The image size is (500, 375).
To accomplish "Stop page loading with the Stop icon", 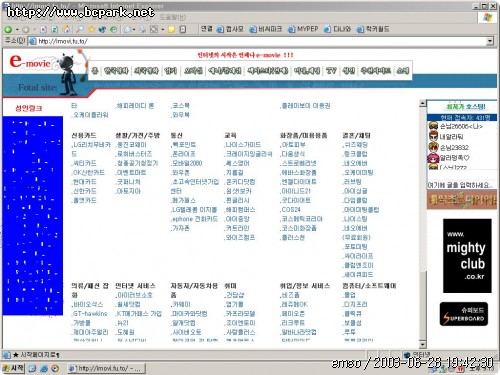I will coord(43,29).
